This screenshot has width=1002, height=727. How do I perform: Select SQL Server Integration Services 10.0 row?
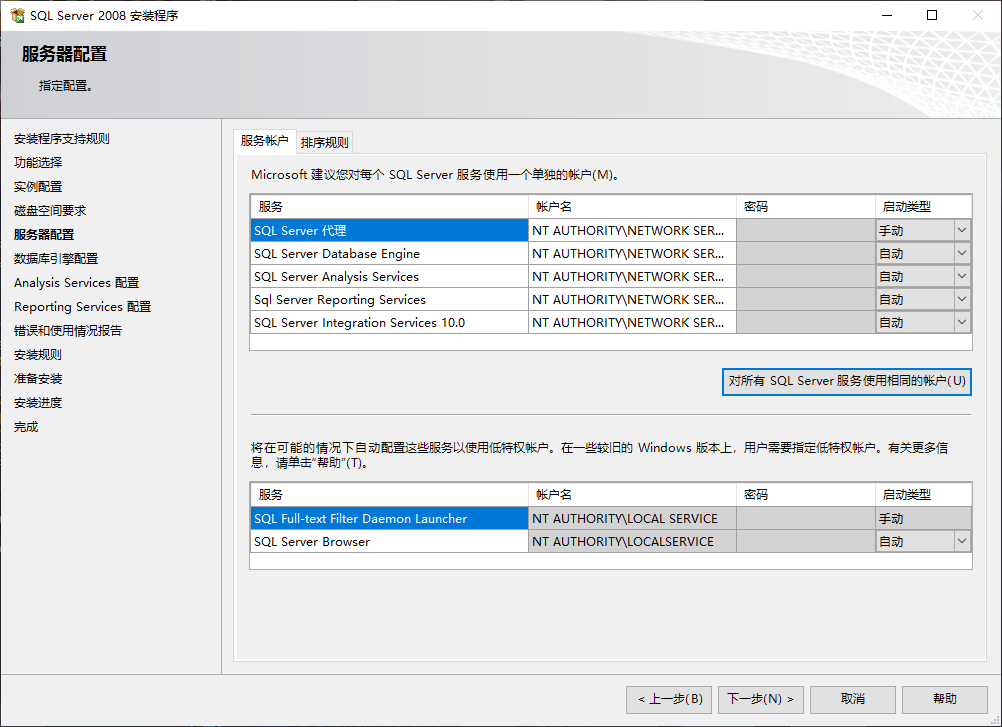(389, 323)
